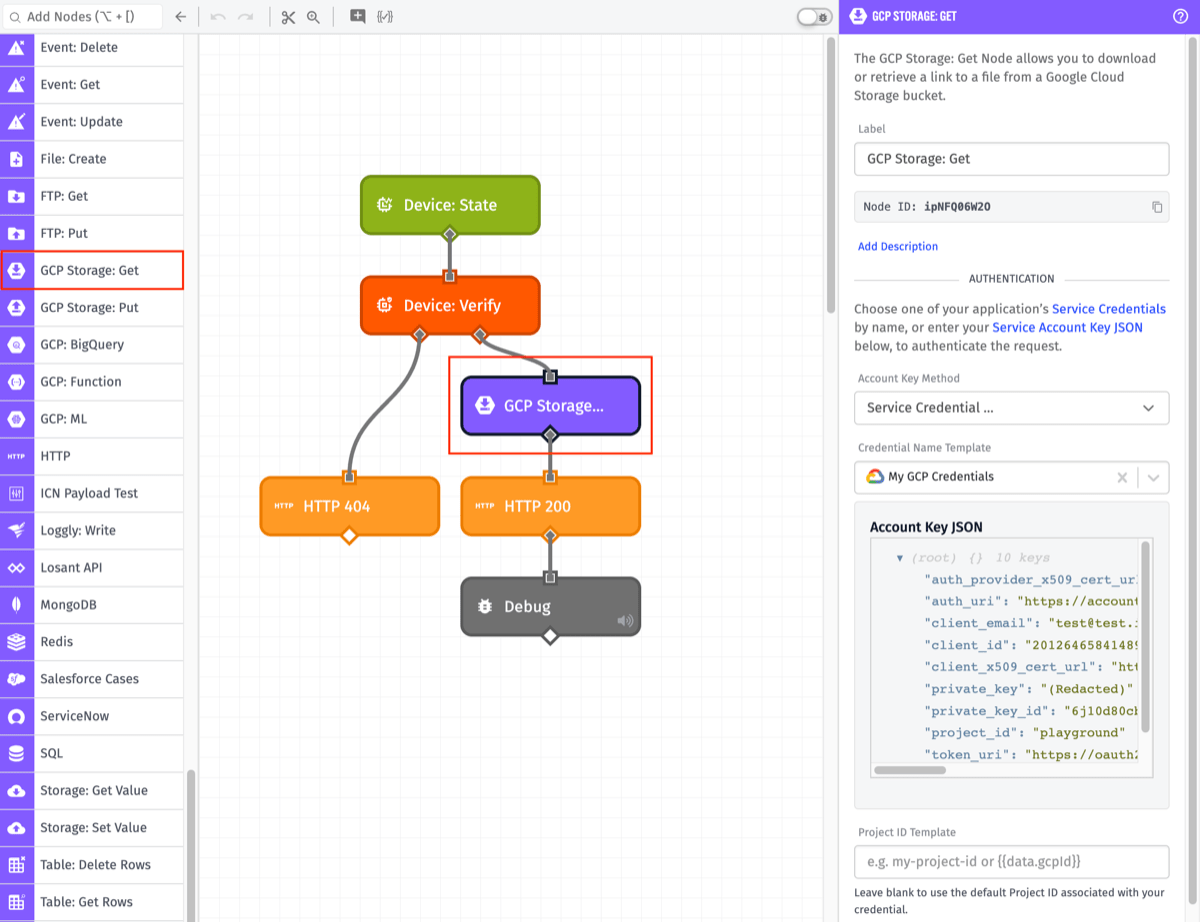This screenshot has width=1200, height=922.
Task: Select ICN Payload Test palette node
Action: tap(92, 493)
